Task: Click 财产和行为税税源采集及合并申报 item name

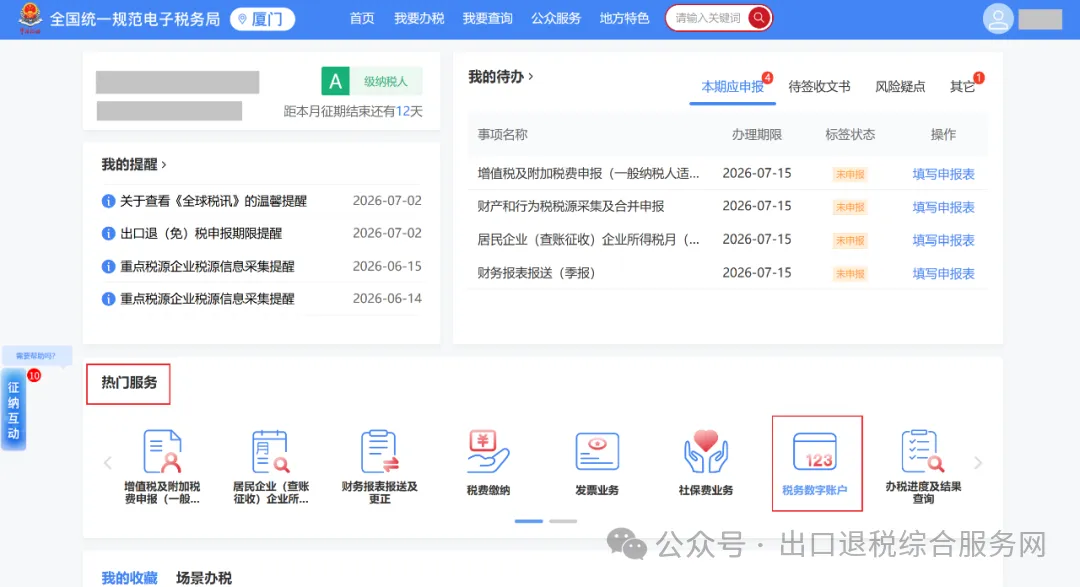Action: click(571, 207)
